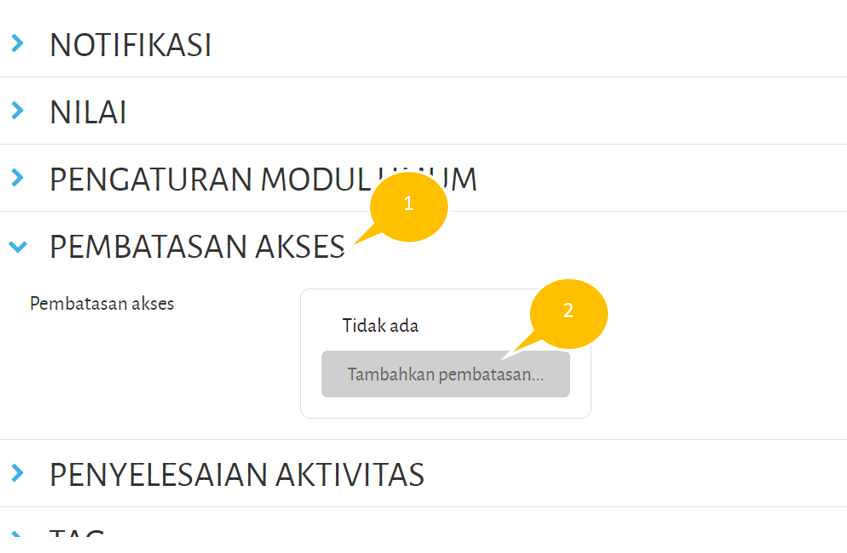This screenshot has width=847, height=553.
Task: Open the NILAI heading
Action: point(88,112)
